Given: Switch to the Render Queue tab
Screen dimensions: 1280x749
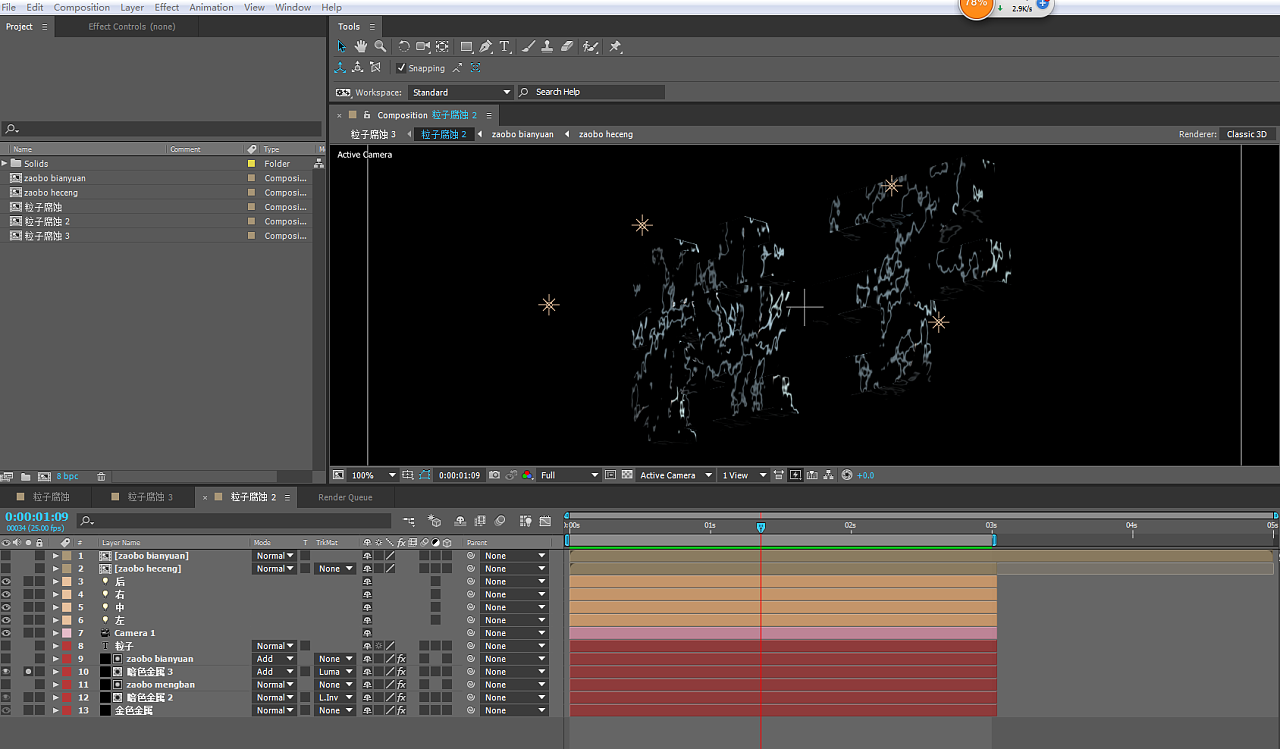Looking at the screenshot, I should click(345, 497).
